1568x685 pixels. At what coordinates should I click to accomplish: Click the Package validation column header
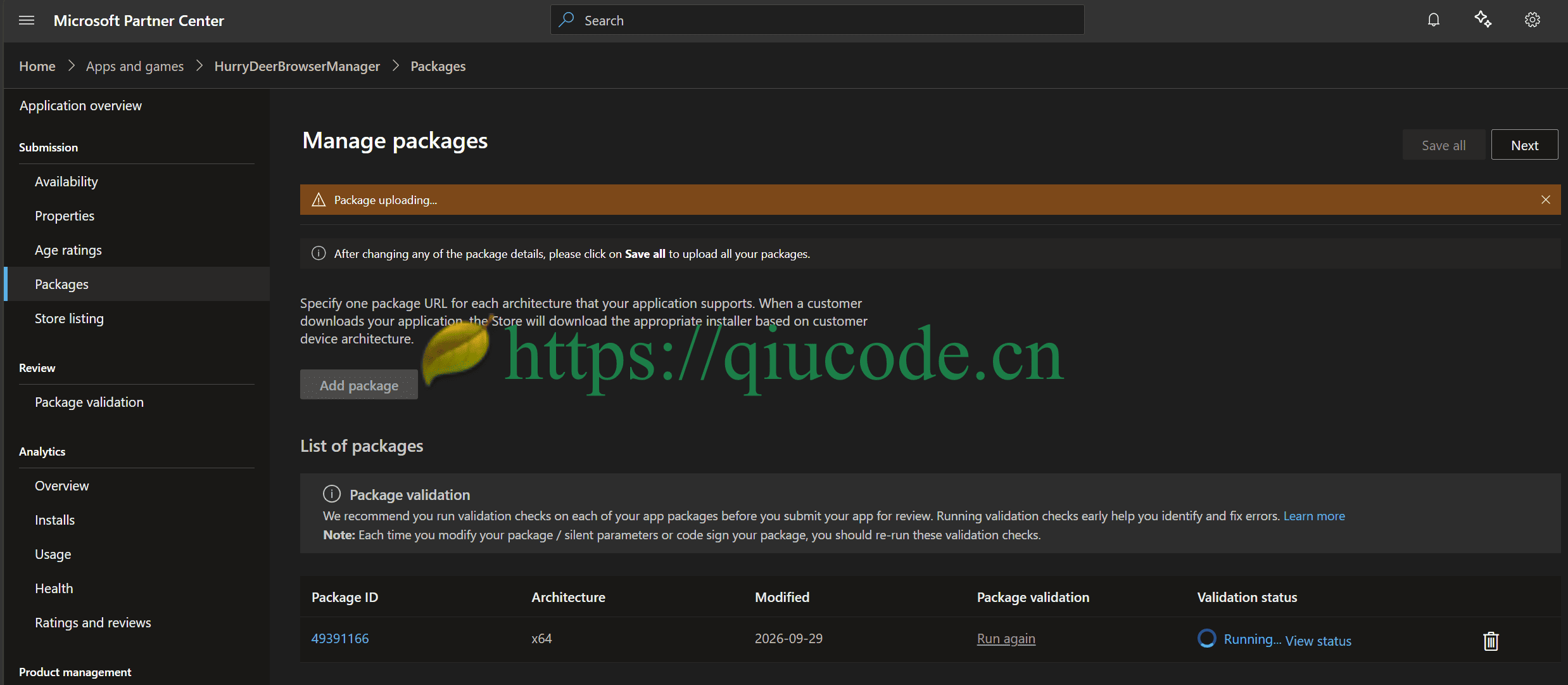tap(1033, 597)
